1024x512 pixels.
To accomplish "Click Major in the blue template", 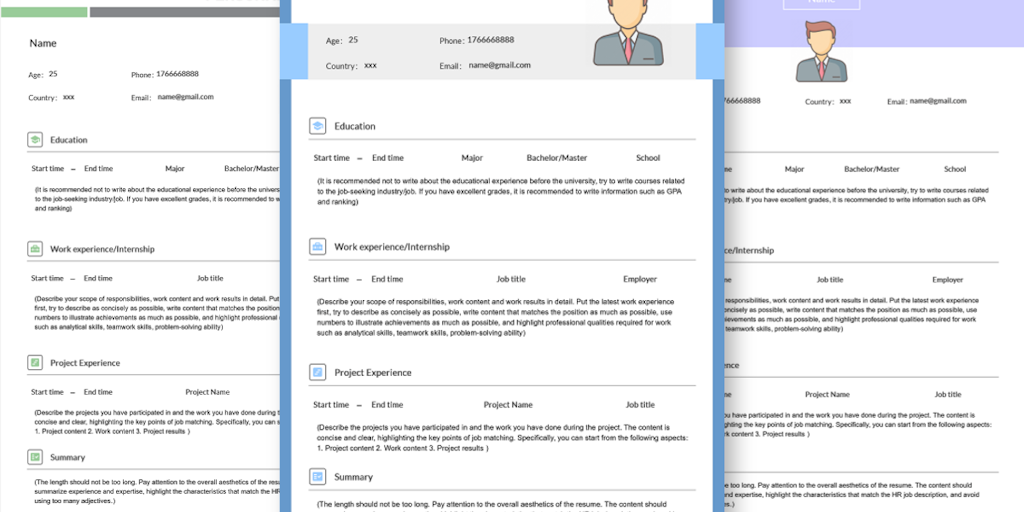I will tap(472, 158).
